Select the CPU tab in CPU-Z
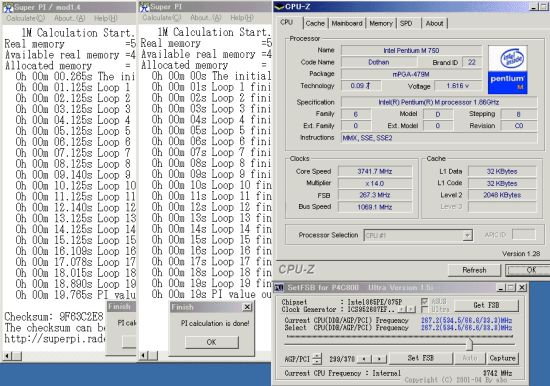 pyautogui.click(x=286, y=22)
